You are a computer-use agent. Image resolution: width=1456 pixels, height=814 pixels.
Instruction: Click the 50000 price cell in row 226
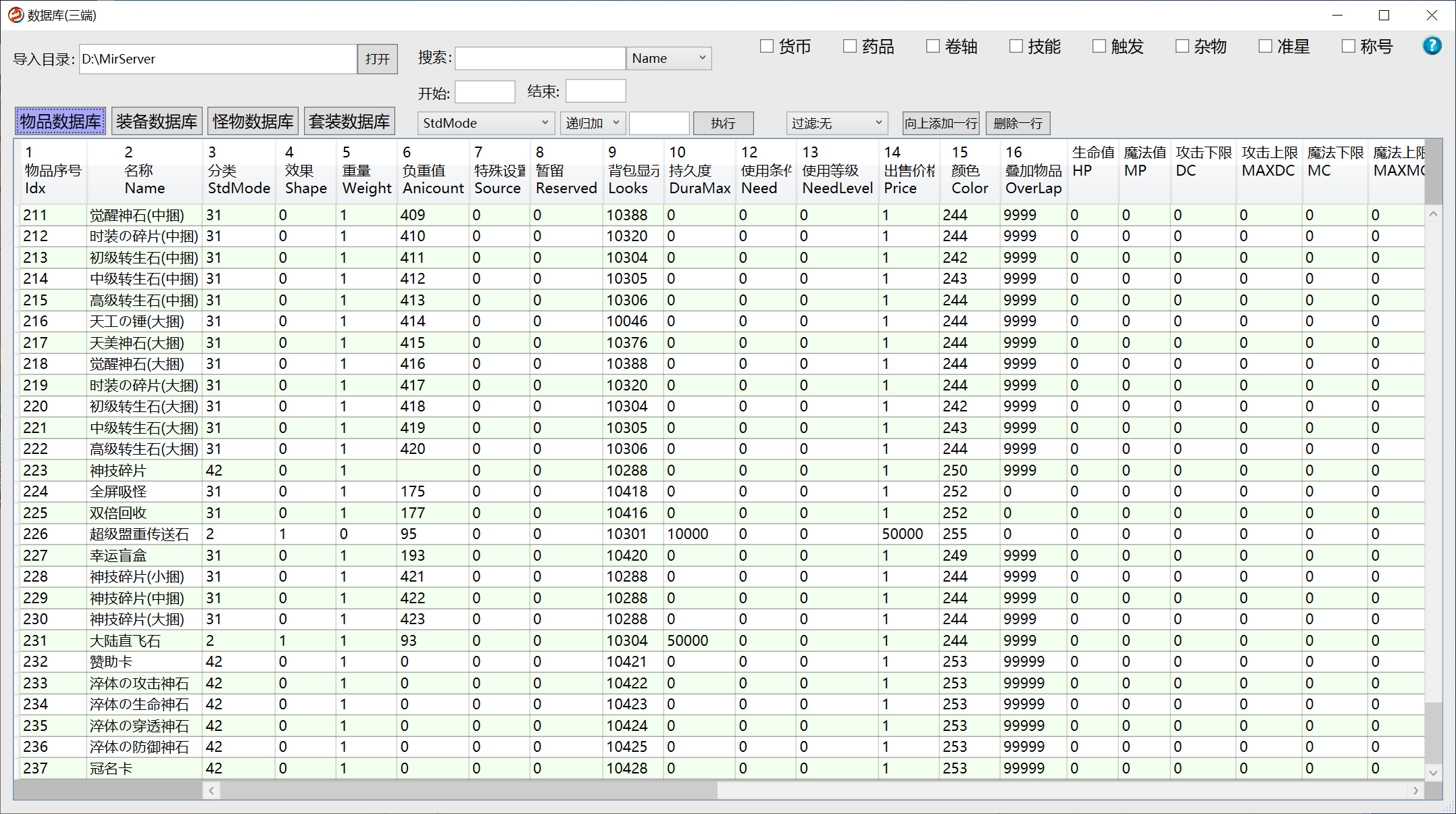tap(909, 534)
